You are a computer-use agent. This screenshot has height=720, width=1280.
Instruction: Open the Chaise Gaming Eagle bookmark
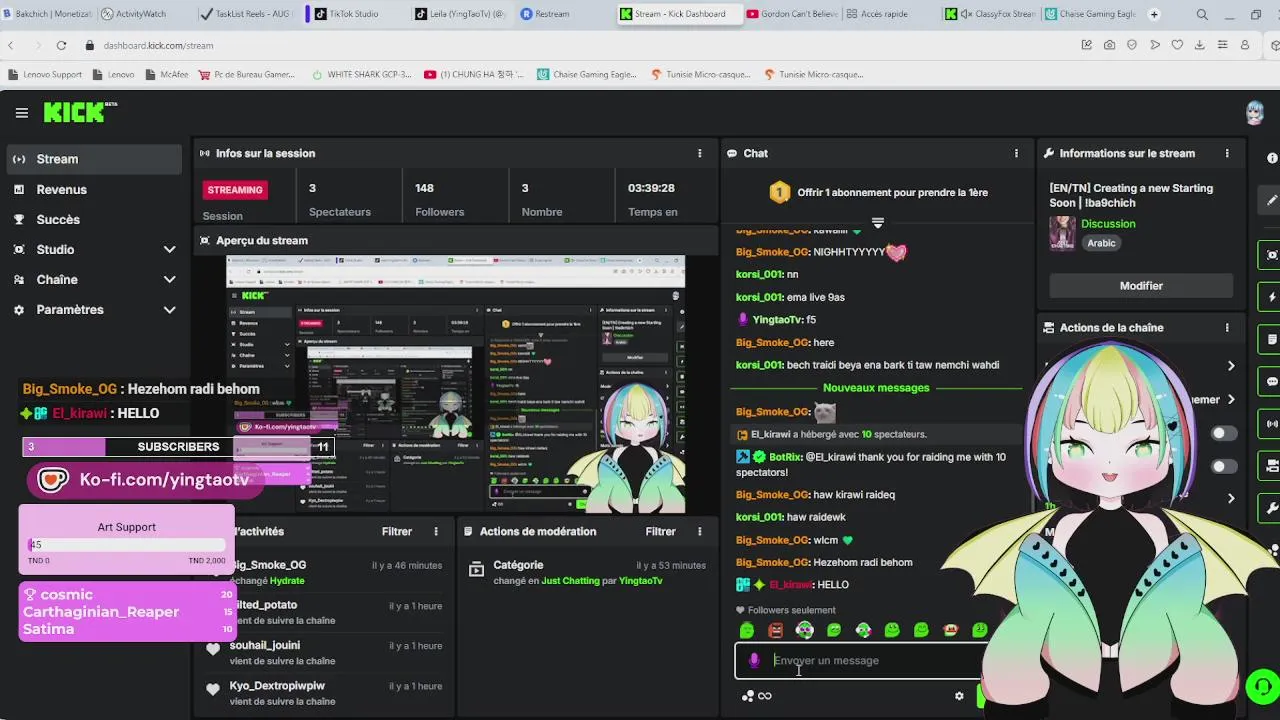(x=586, y=74)
